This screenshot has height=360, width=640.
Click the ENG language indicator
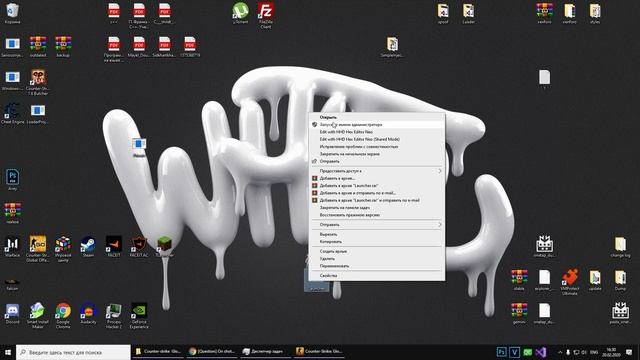594,352
